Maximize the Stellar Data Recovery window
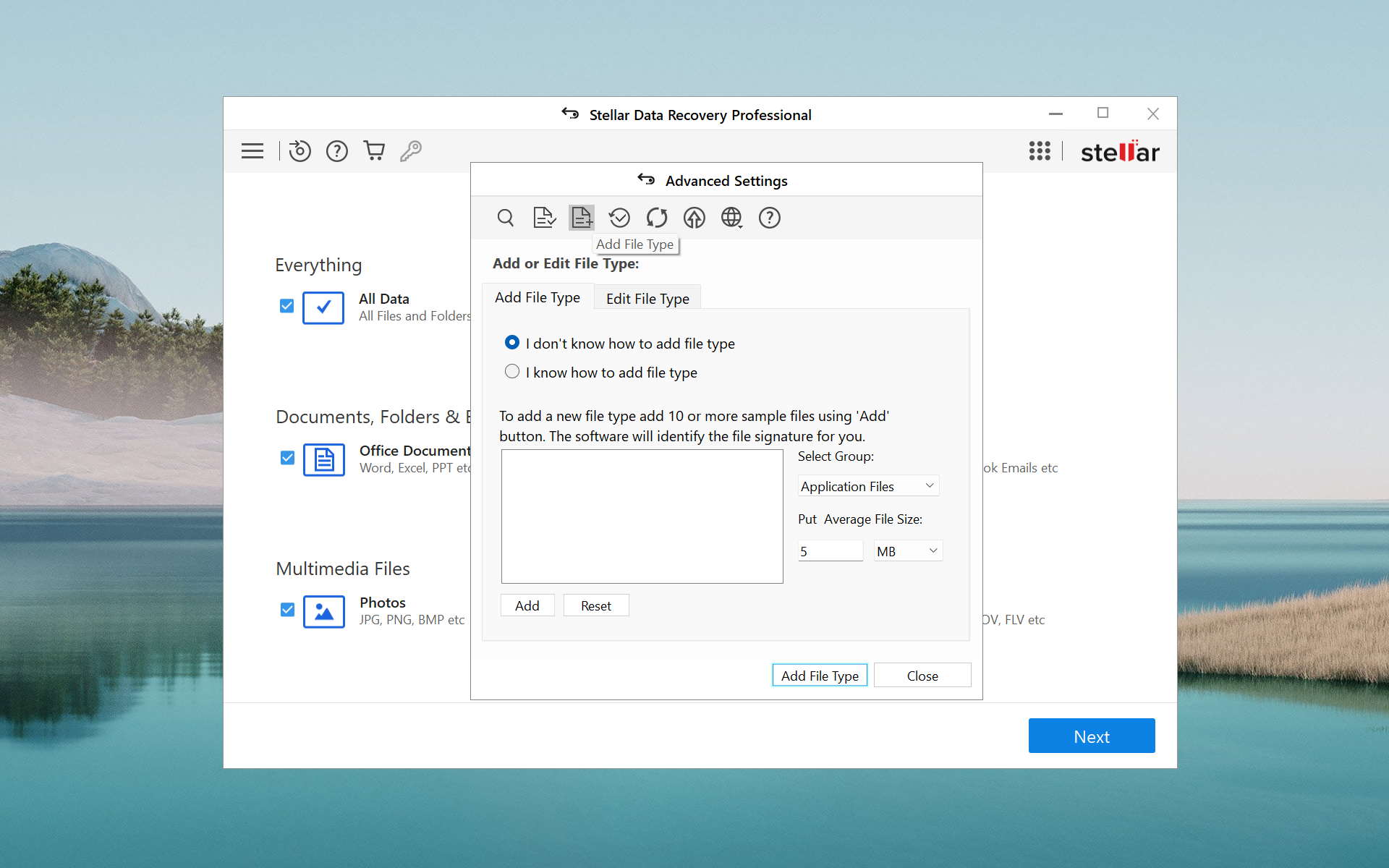The height and width of the screenshot is (868, 1389). (x=1103, y=113)
